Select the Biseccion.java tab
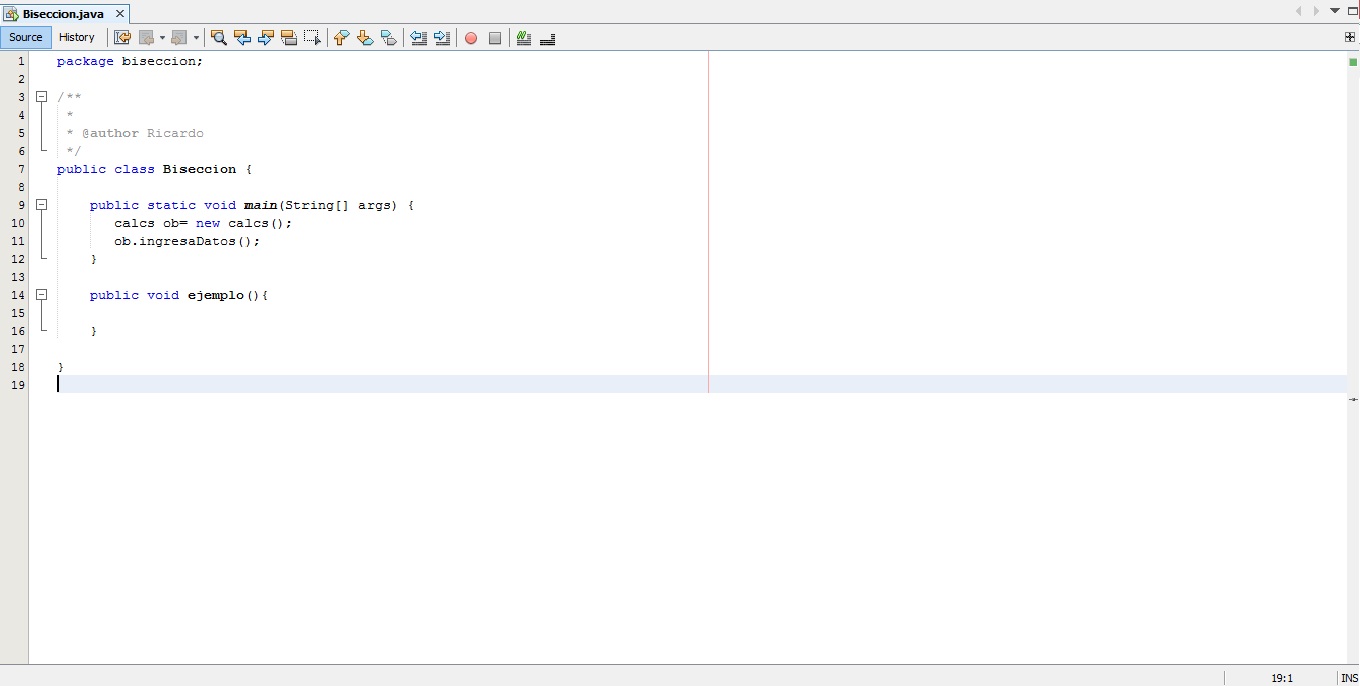Image resolution: width=1360 pixels, height=686 pixels. (63, 14)
